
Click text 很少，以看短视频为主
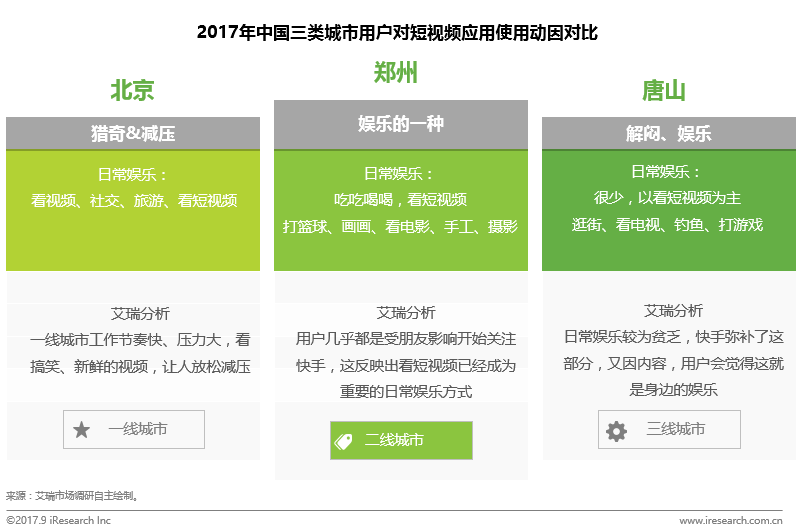point(667,197)
